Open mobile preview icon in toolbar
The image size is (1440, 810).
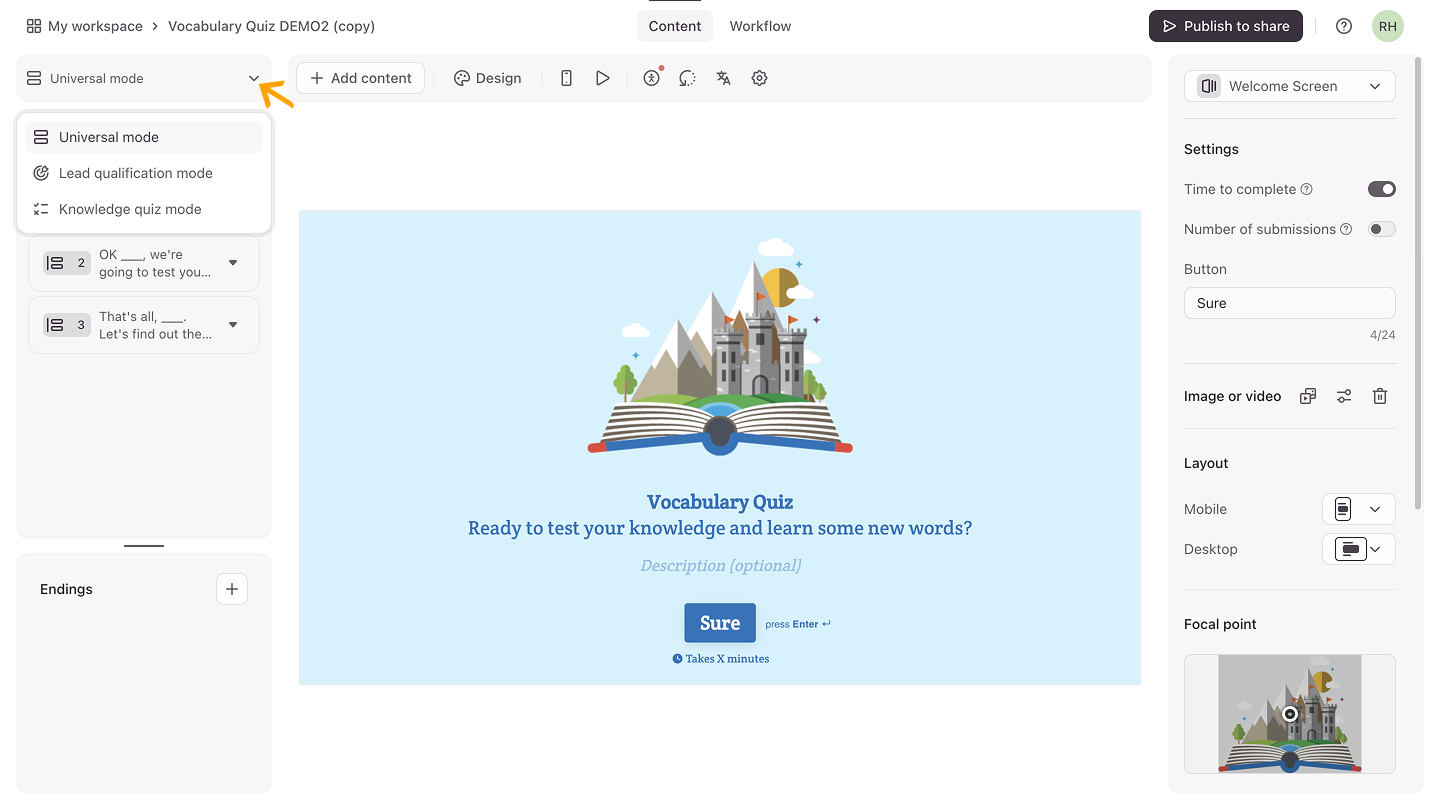[x=566, y=78]
